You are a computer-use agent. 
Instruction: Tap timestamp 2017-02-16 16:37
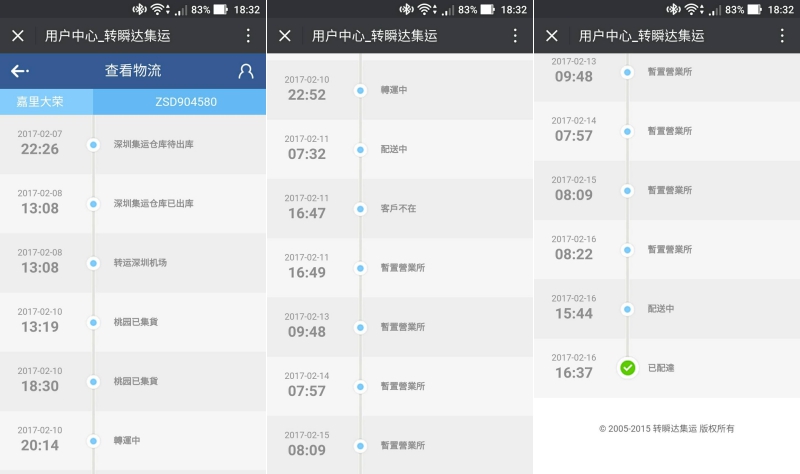574,367
